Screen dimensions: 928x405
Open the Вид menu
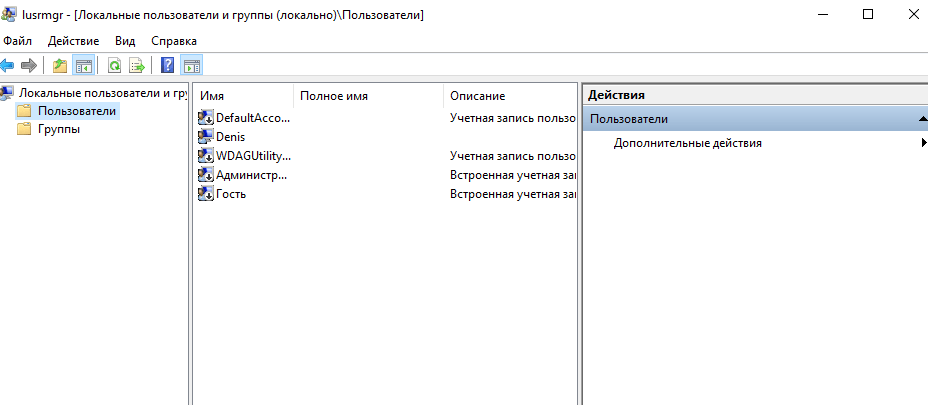pos(125,41)
